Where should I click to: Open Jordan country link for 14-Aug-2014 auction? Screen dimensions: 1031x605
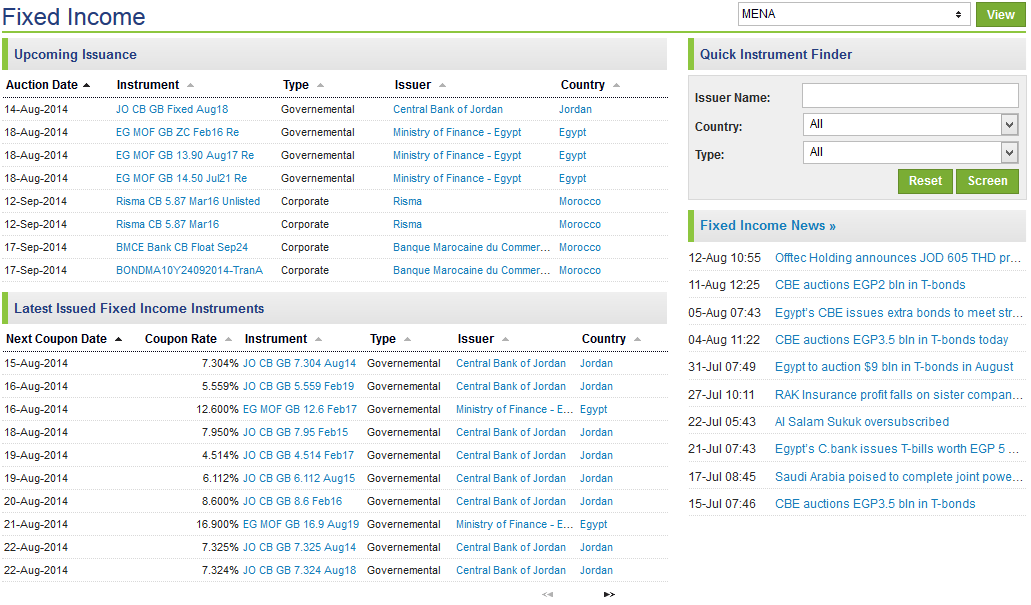point(575,109)
